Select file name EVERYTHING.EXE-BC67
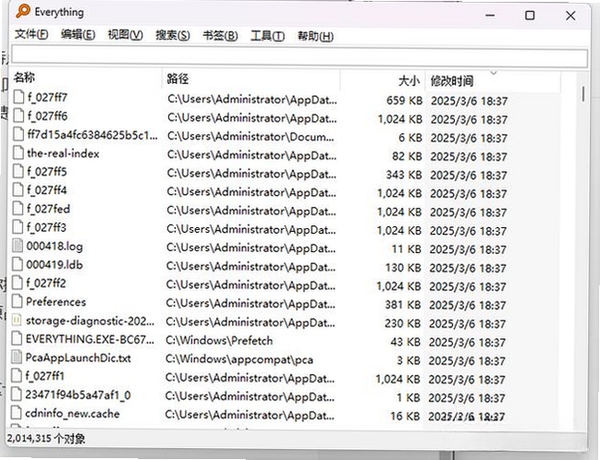This screenshot has width=600, height=460. pyautogui.click(x=90, y=339)
